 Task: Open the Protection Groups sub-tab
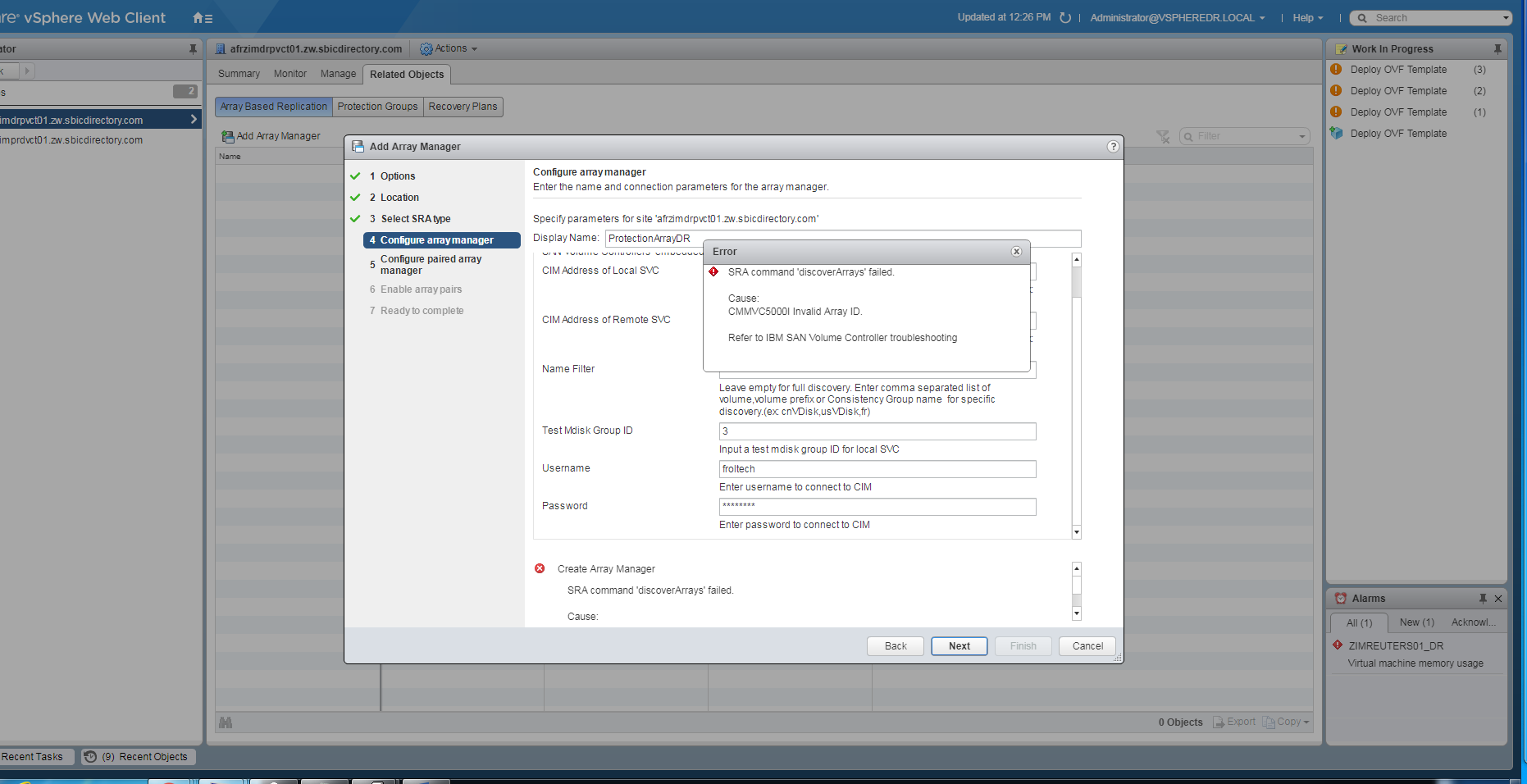point(377,107)
